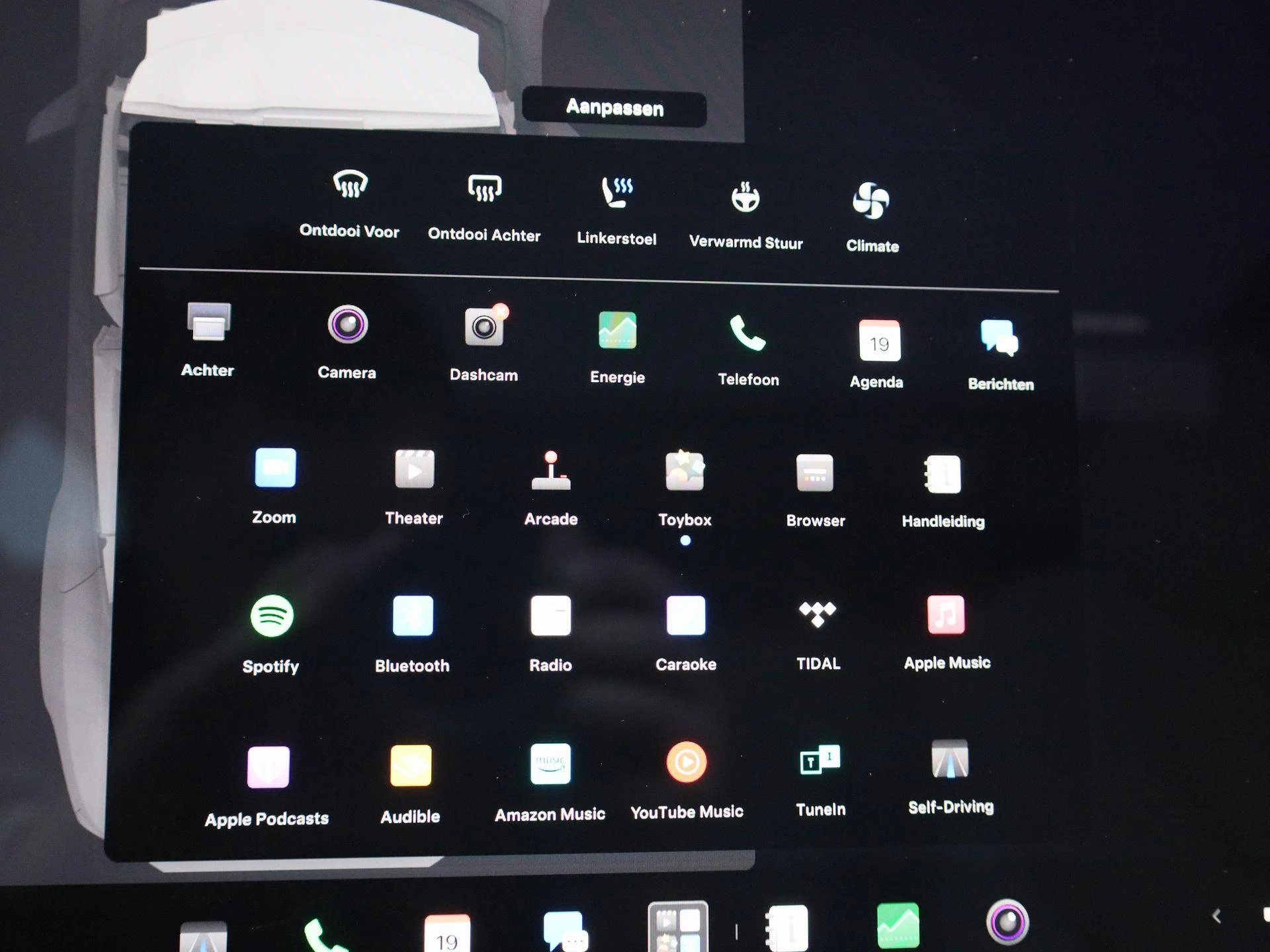Open the Telefoon app in the grid

click(x=748, y=350)
